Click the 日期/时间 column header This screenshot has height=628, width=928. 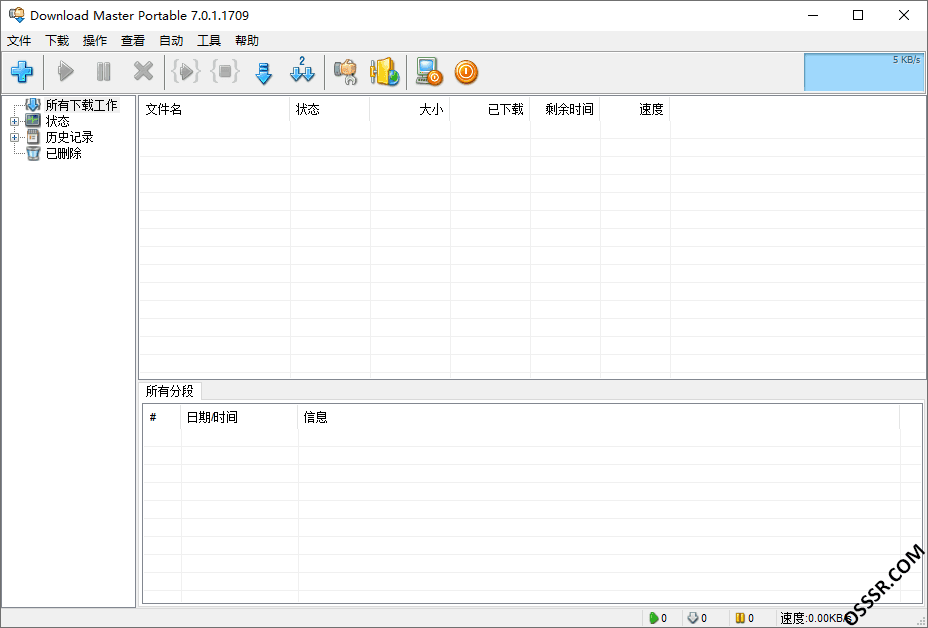pyautogui.click(x=239, y=417)
